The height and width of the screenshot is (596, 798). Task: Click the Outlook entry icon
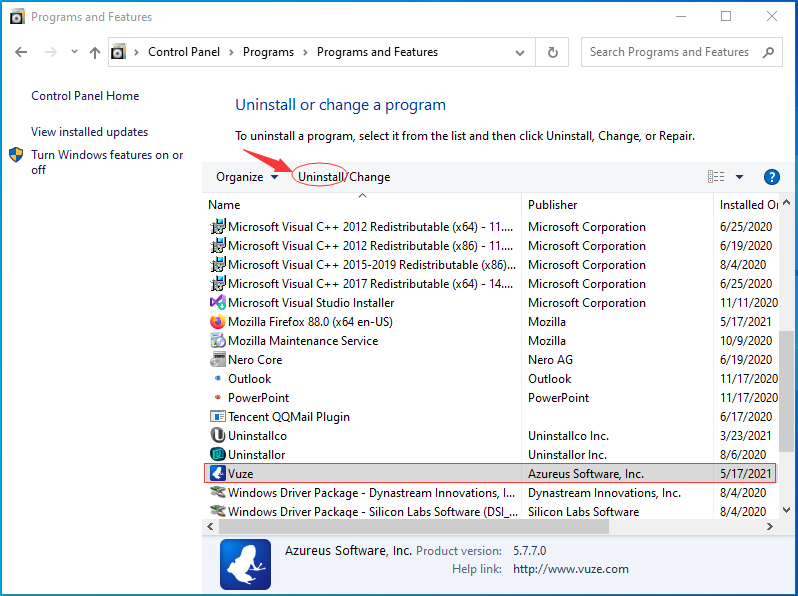[x=218, y=378]
